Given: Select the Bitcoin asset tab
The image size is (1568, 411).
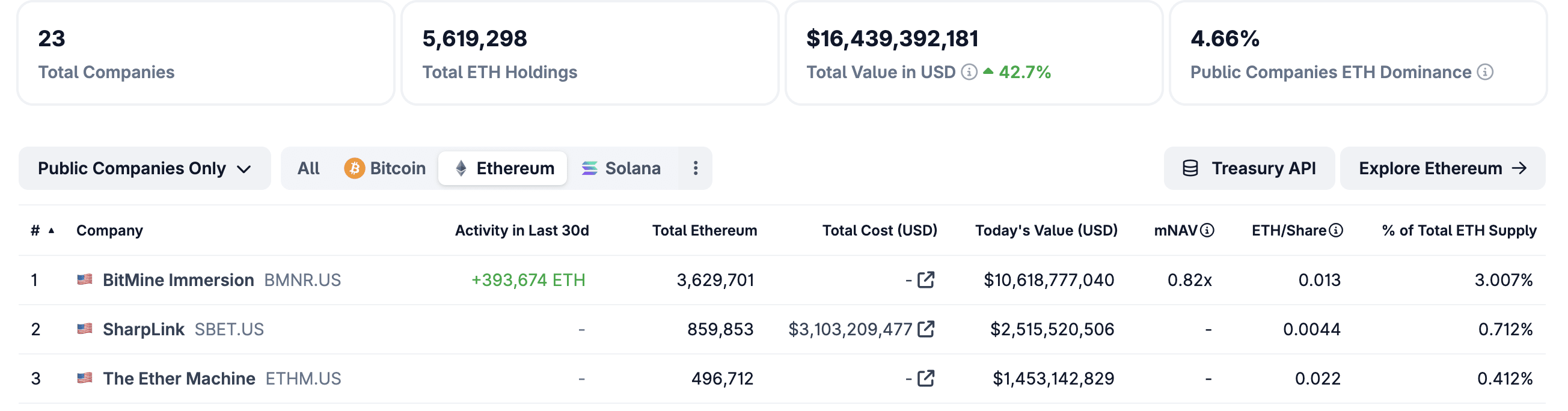Looking at the screenshot, I should tap(385, 168).
